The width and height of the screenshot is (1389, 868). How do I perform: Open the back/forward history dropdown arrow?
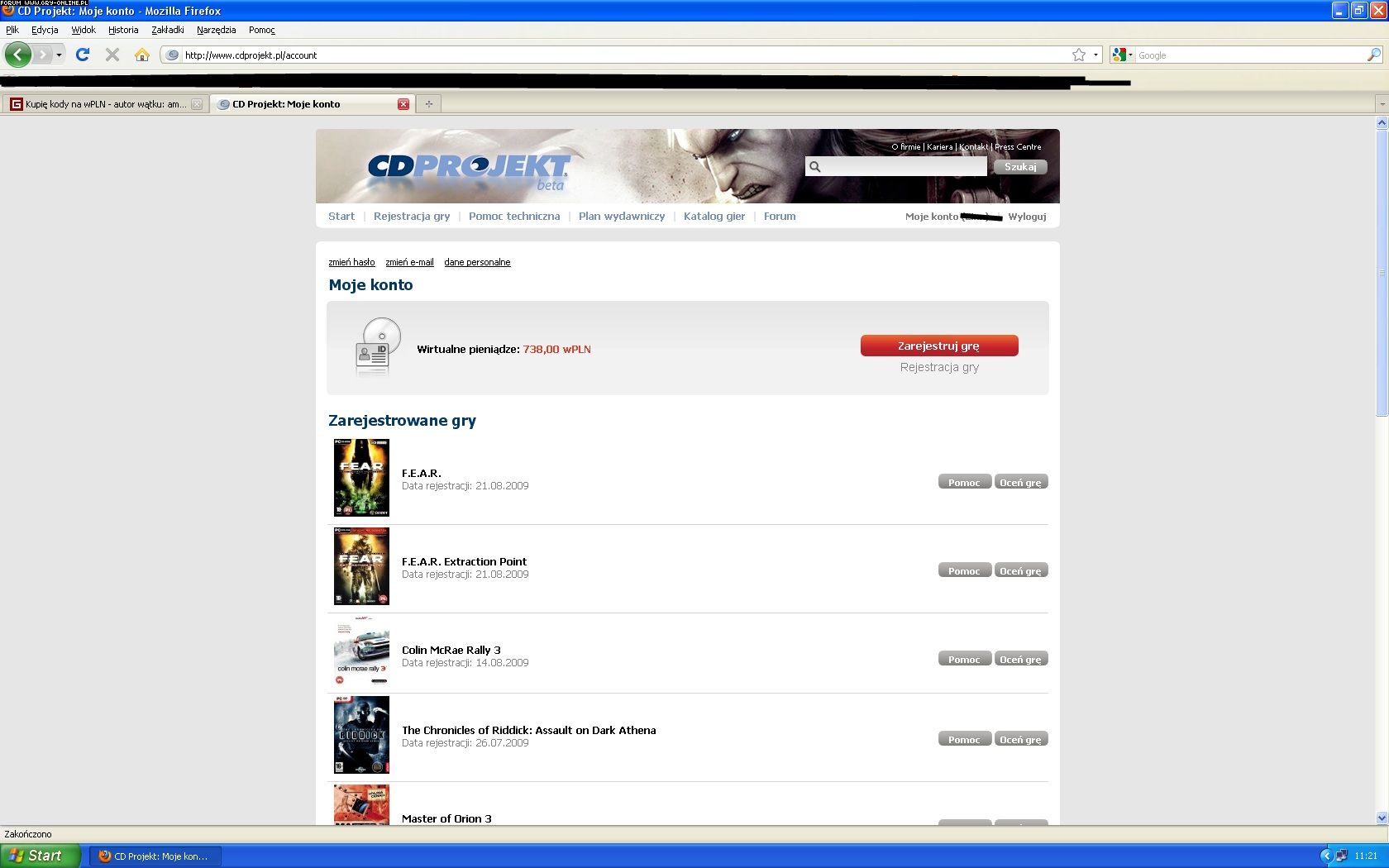click(x=59, y=55)
